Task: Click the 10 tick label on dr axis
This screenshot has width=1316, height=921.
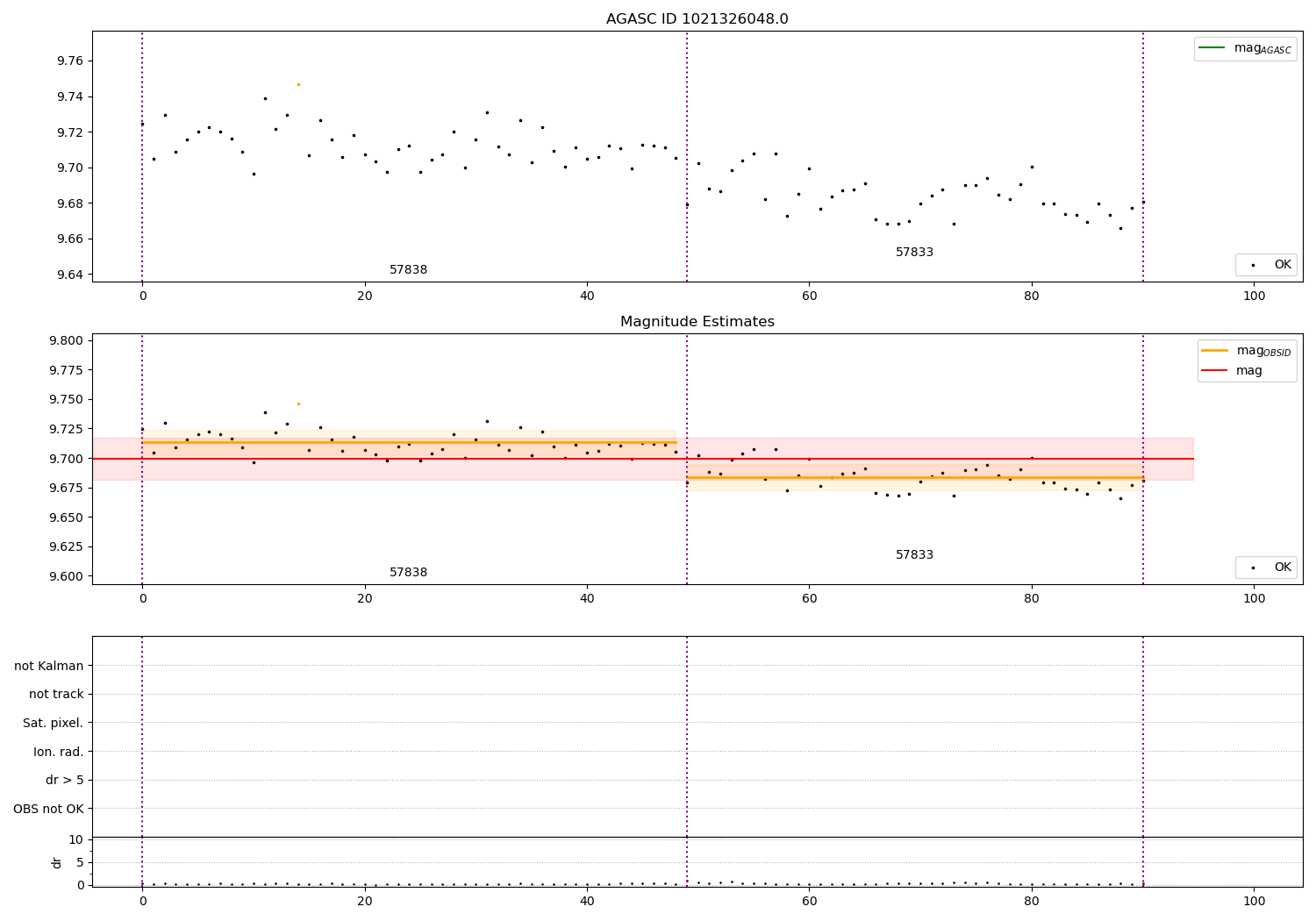Action: pos(76,839)
